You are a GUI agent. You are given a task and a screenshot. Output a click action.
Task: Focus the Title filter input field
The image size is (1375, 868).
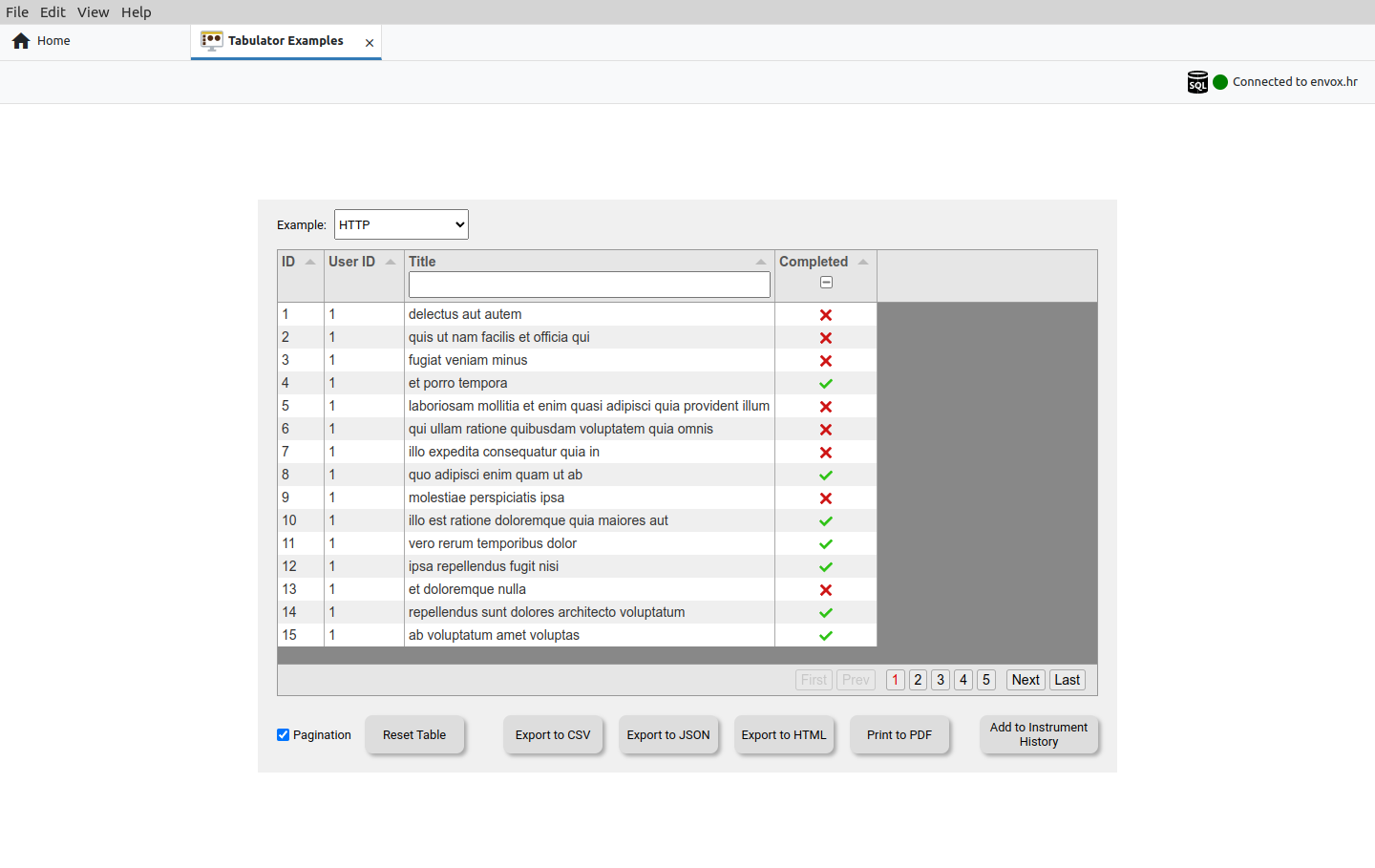pyautogui.click(x=589, y=285)
